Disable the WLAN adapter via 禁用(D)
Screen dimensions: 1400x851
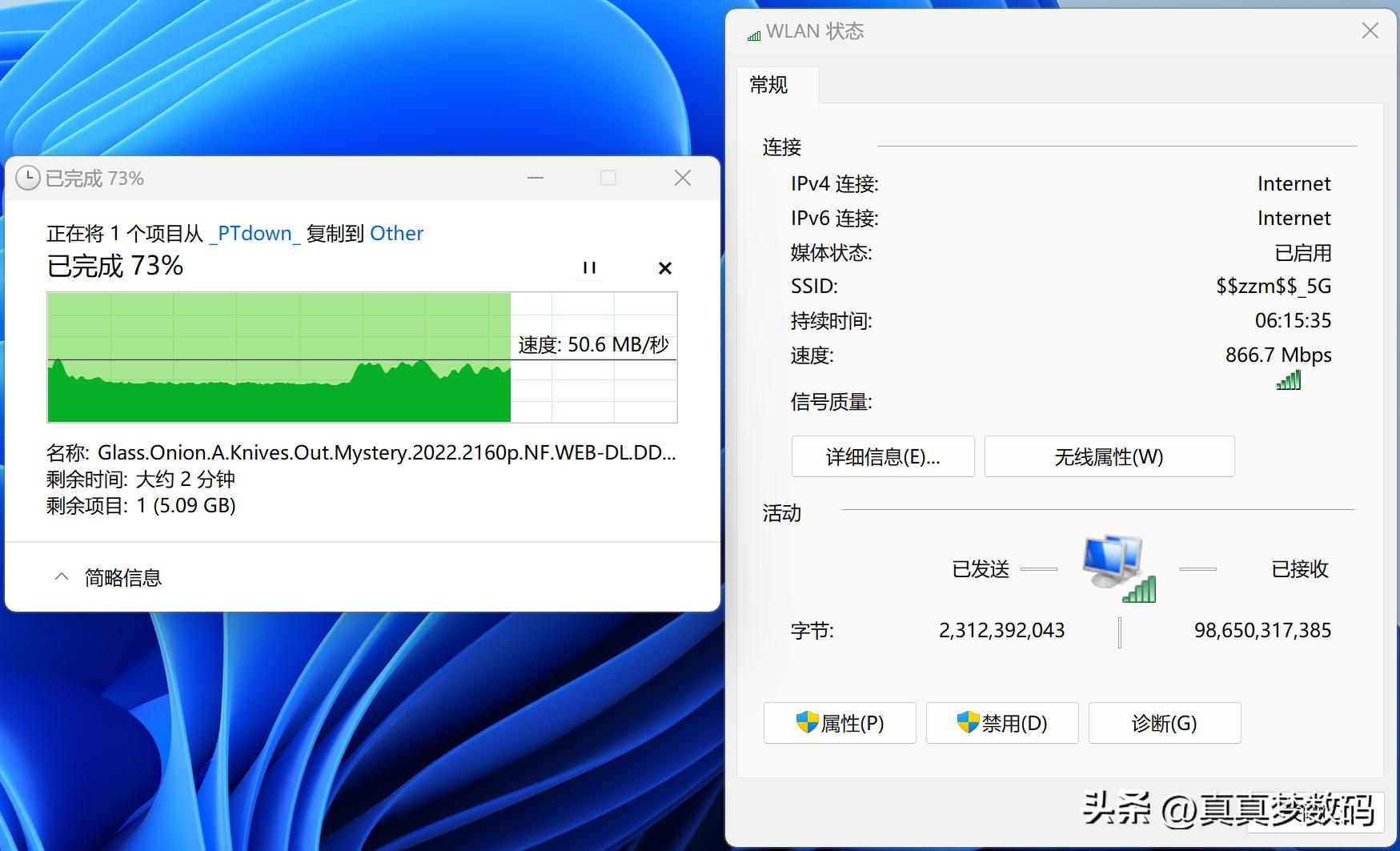pos(1001,723)
